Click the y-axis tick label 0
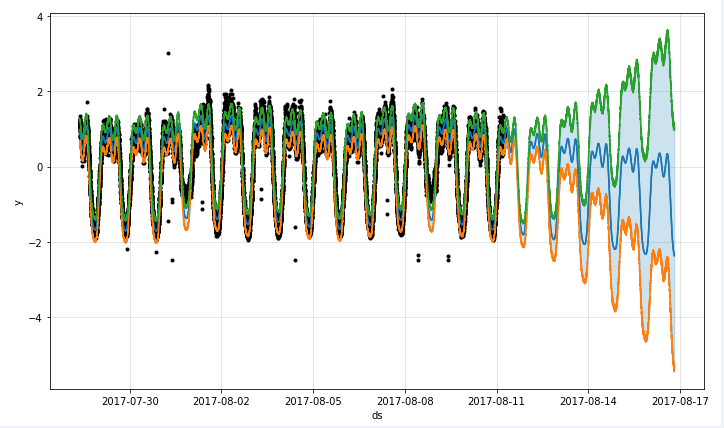 [38, 167]
